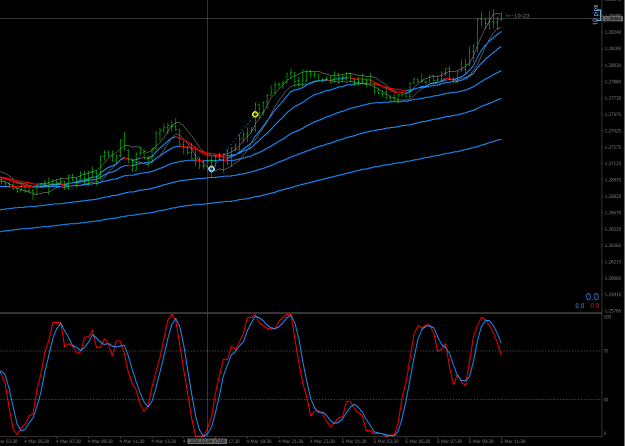
Task: Select the light-blue circle marker at the pullback low
Action: [212, 169]
